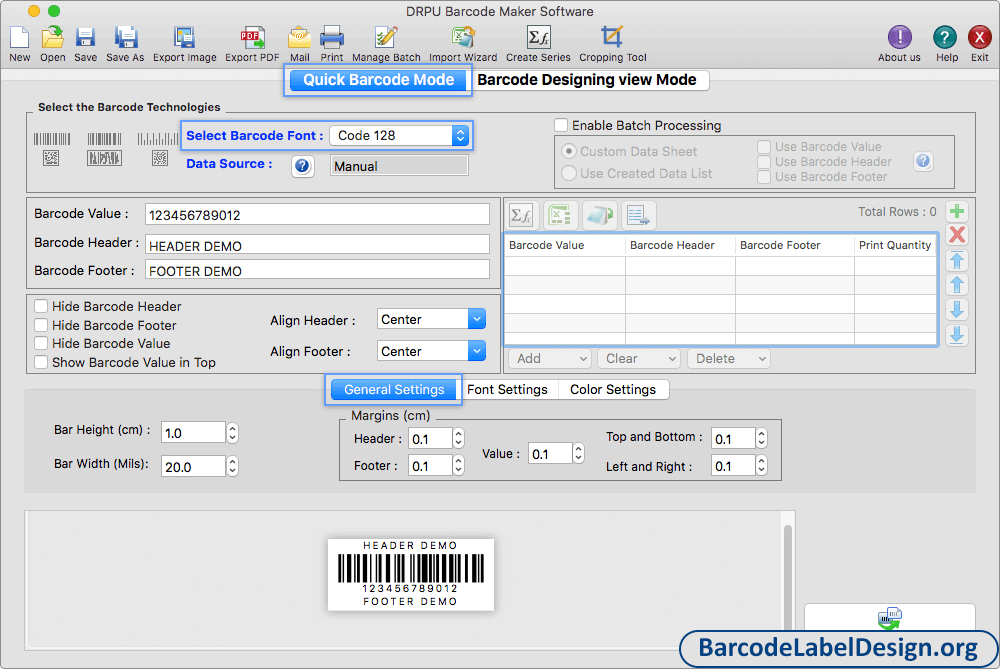Open the About us icon
The image size is (1000, 669).
(x=899, y=38)
